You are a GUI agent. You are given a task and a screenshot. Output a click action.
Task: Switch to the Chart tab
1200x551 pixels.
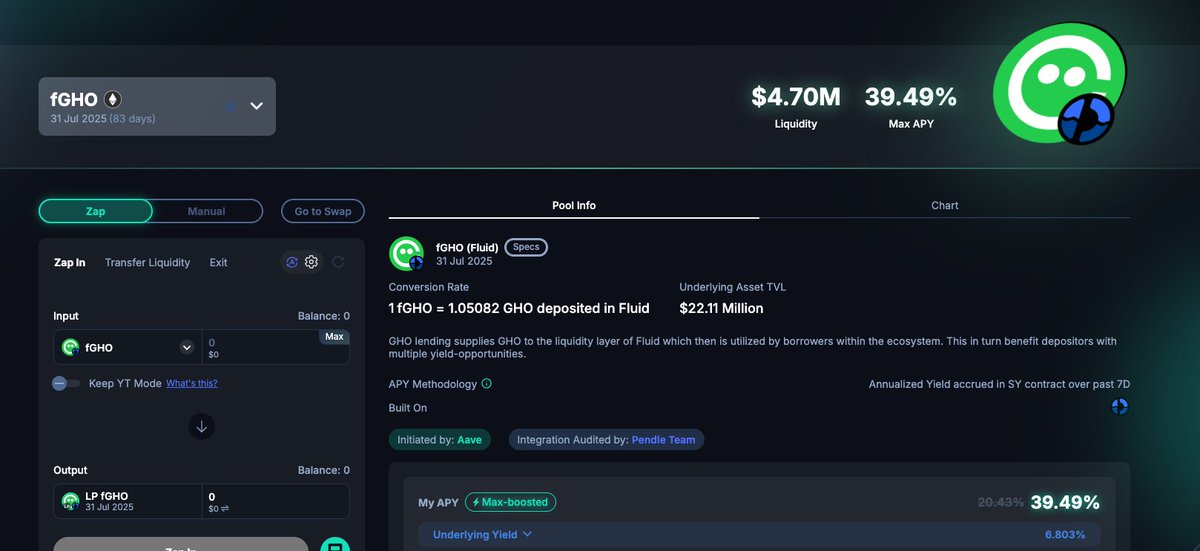[944, 205]
